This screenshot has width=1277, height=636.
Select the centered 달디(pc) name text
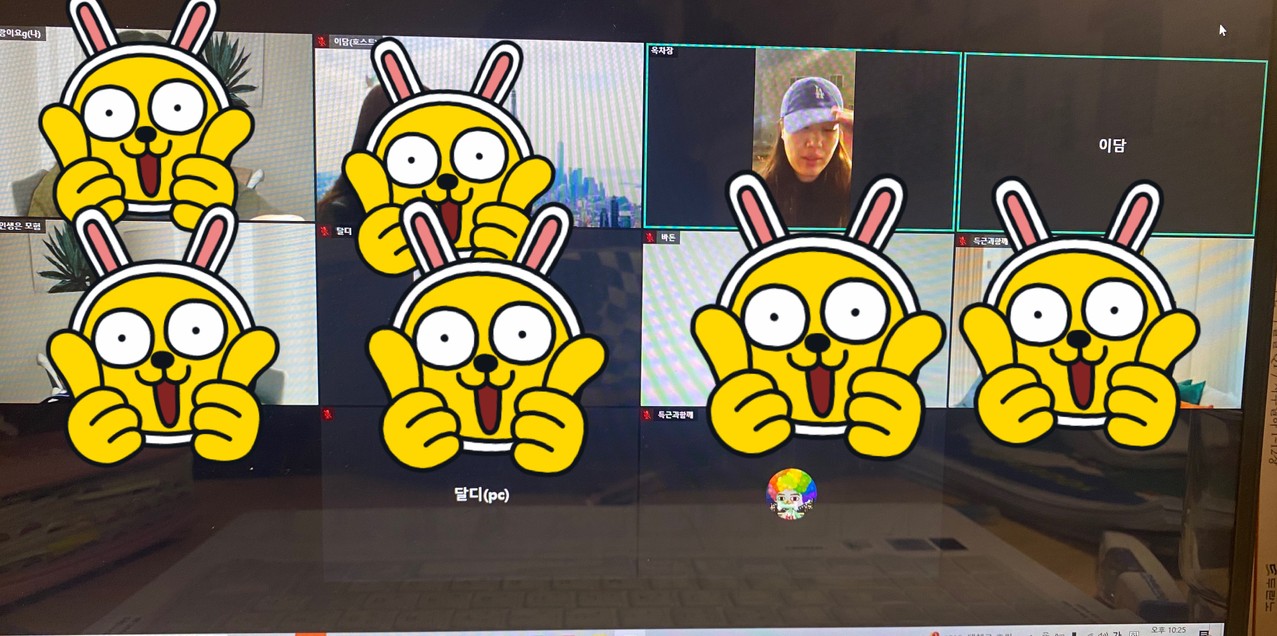[x=481, y=494]
